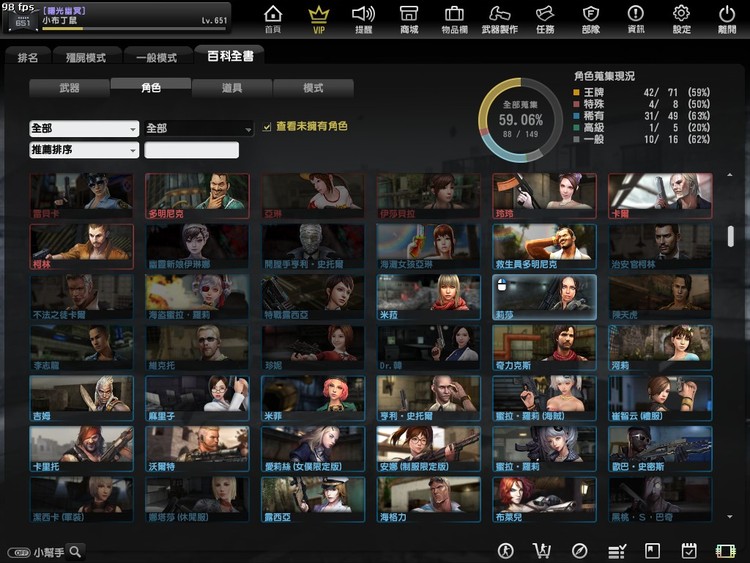Expand the second 全部 dark dropdown

click(x=199, y=128)
